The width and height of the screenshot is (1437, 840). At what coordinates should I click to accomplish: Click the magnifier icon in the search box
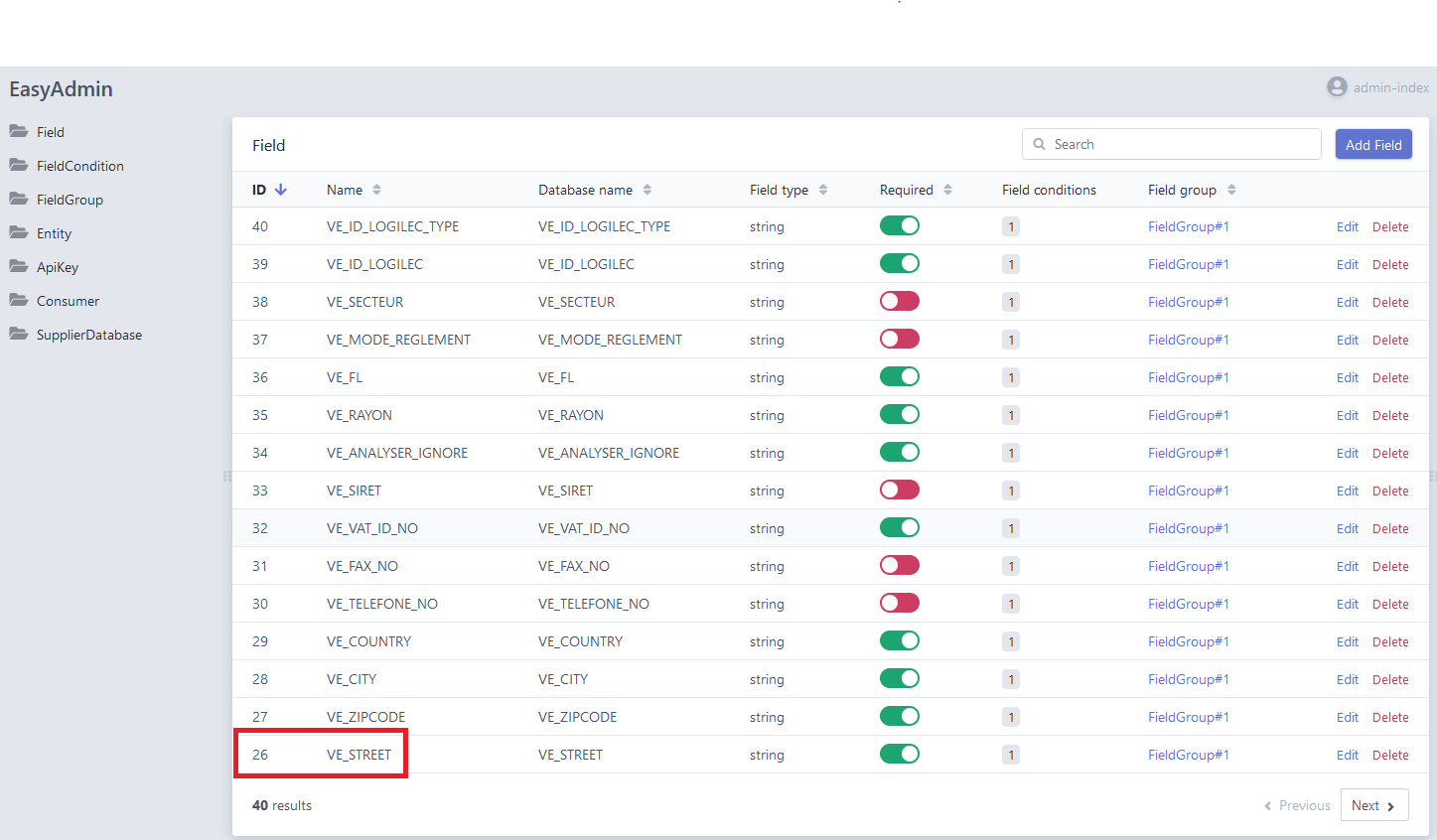(1040, 144)
